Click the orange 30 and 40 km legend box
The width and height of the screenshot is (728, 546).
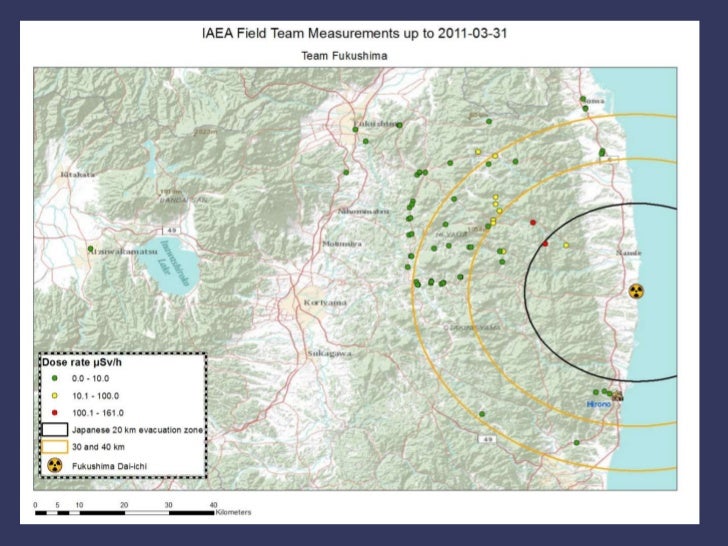coord(55,447)
